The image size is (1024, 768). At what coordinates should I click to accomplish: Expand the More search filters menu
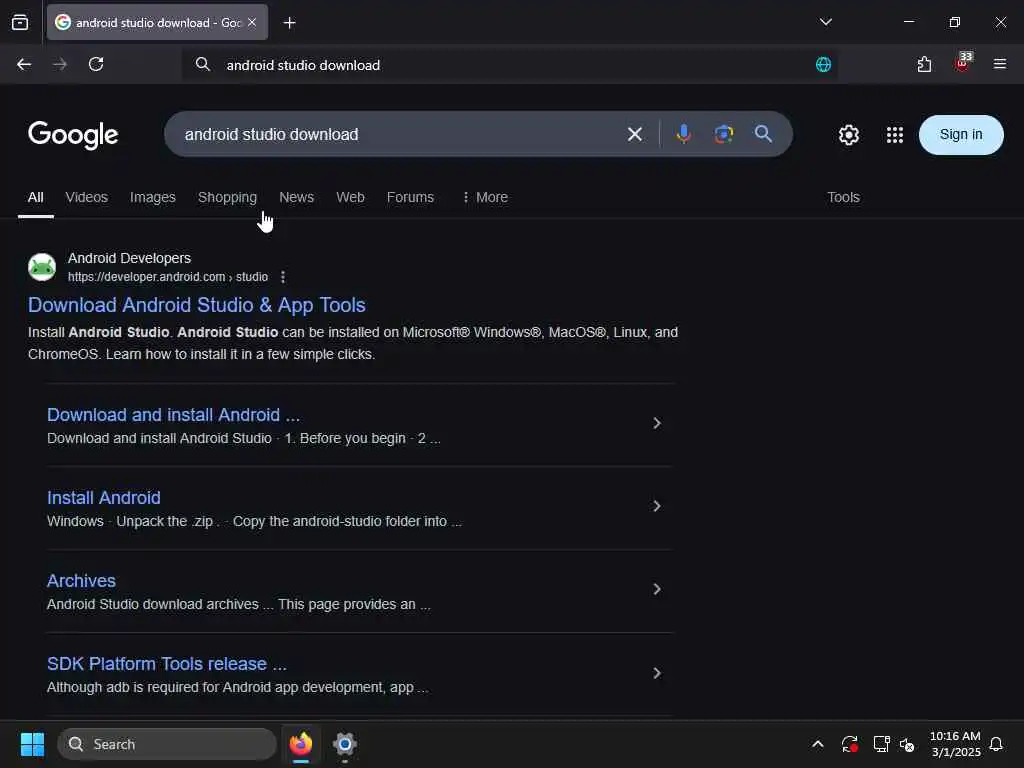pos(485,197)
